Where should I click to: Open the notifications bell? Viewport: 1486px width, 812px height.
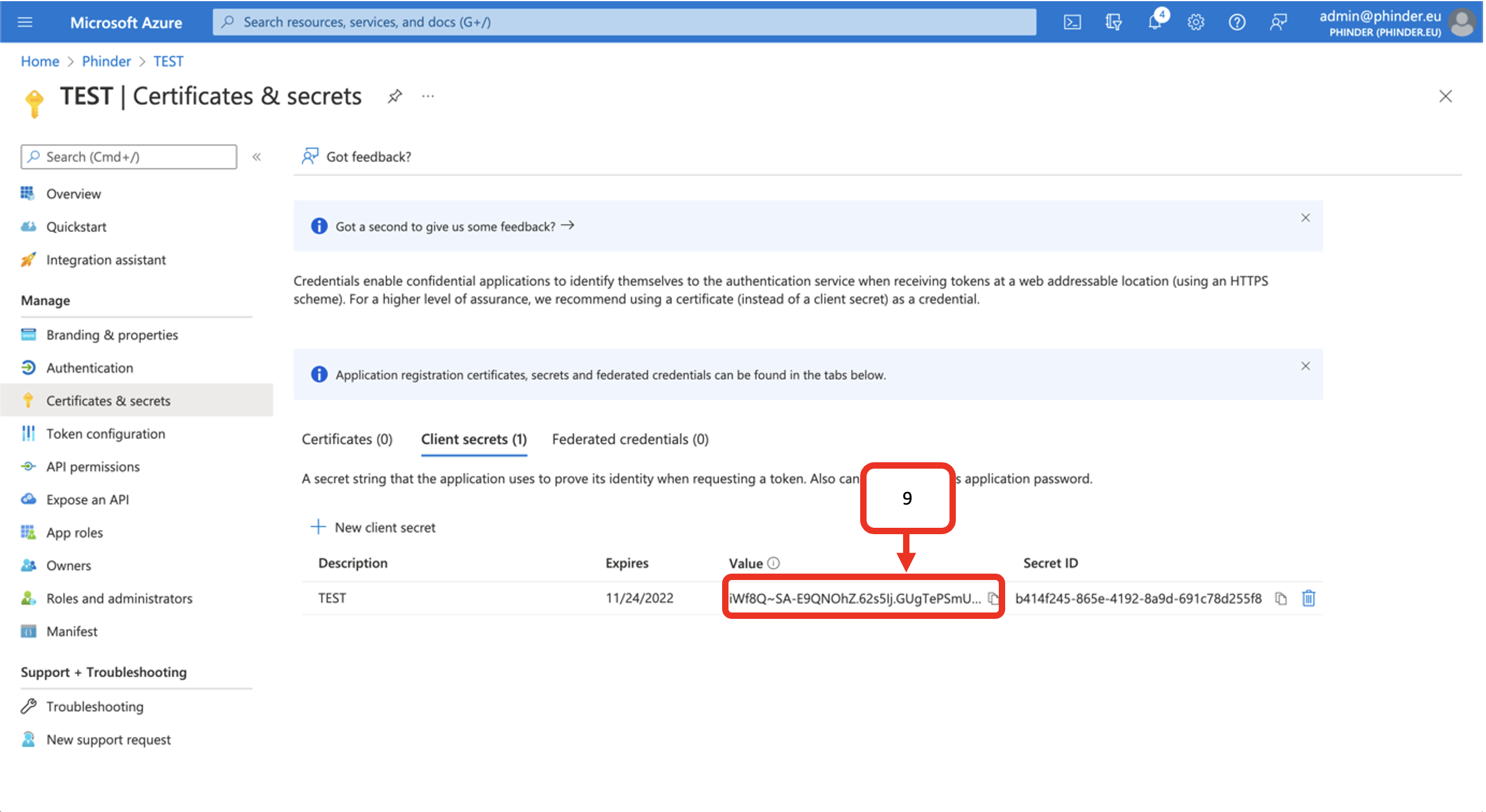coord(1154,22)
